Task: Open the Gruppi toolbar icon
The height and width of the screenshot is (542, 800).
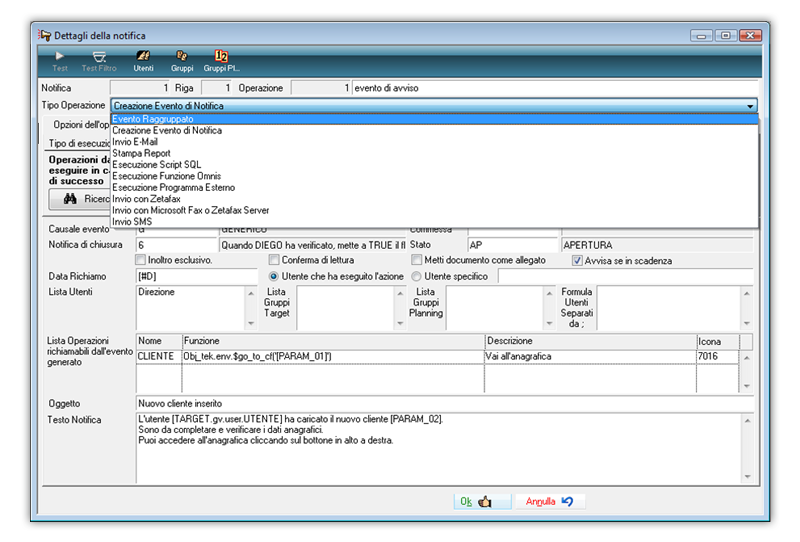Action: [182, 61]
